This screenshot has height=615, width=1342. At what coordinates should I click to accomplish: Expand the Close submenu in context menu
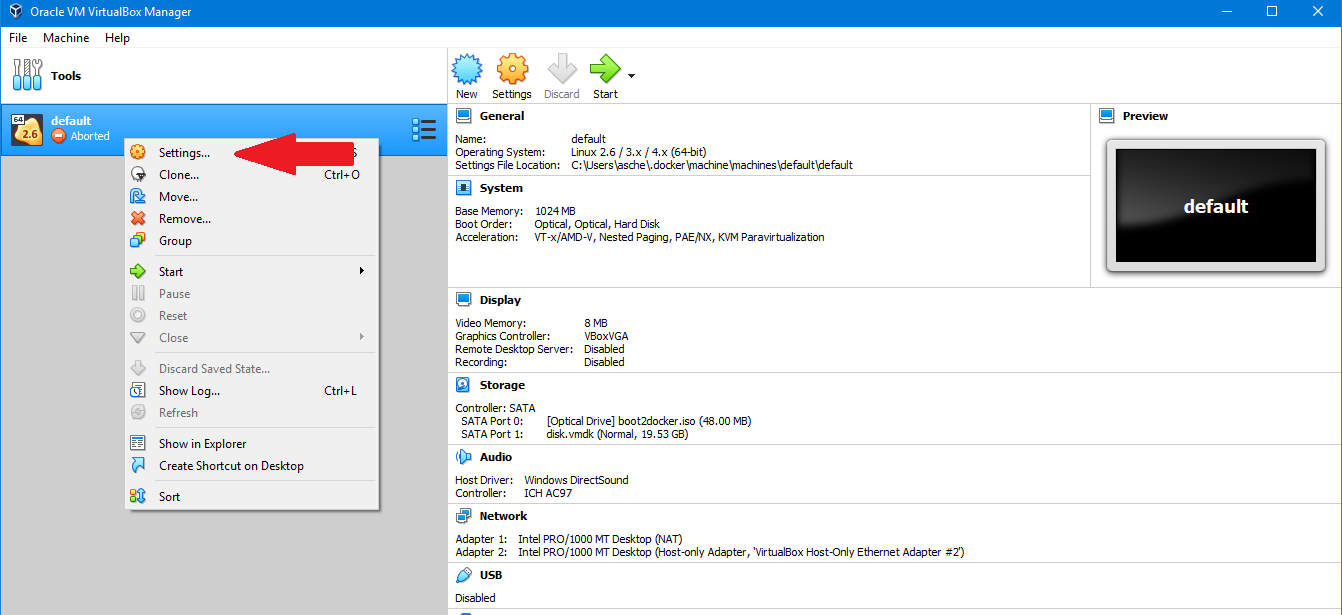(252, 338)
